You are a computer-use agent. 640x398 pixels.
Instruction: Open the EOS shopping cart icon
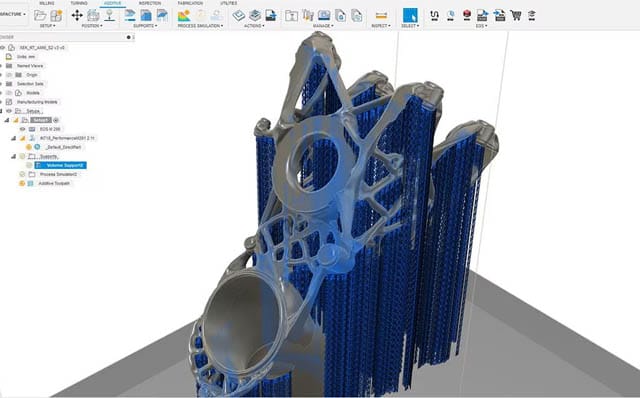pyautogui.click(x=516, y=16)
